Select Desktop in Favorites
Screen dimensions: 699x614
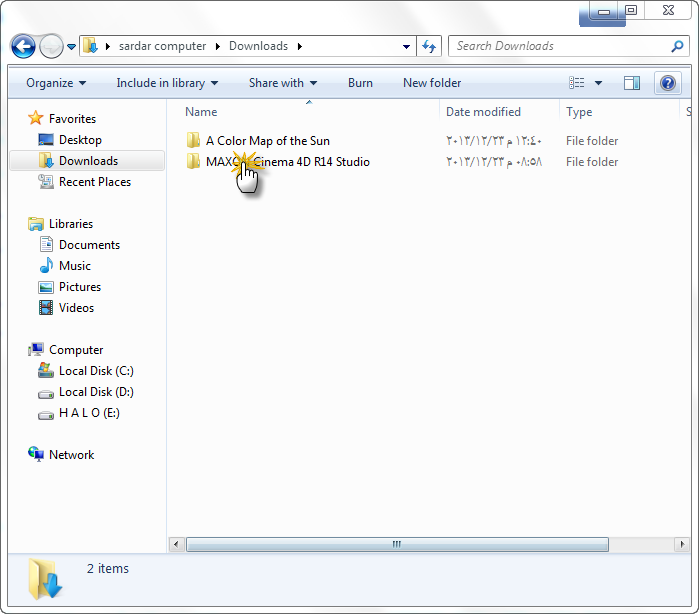[80, 140]
